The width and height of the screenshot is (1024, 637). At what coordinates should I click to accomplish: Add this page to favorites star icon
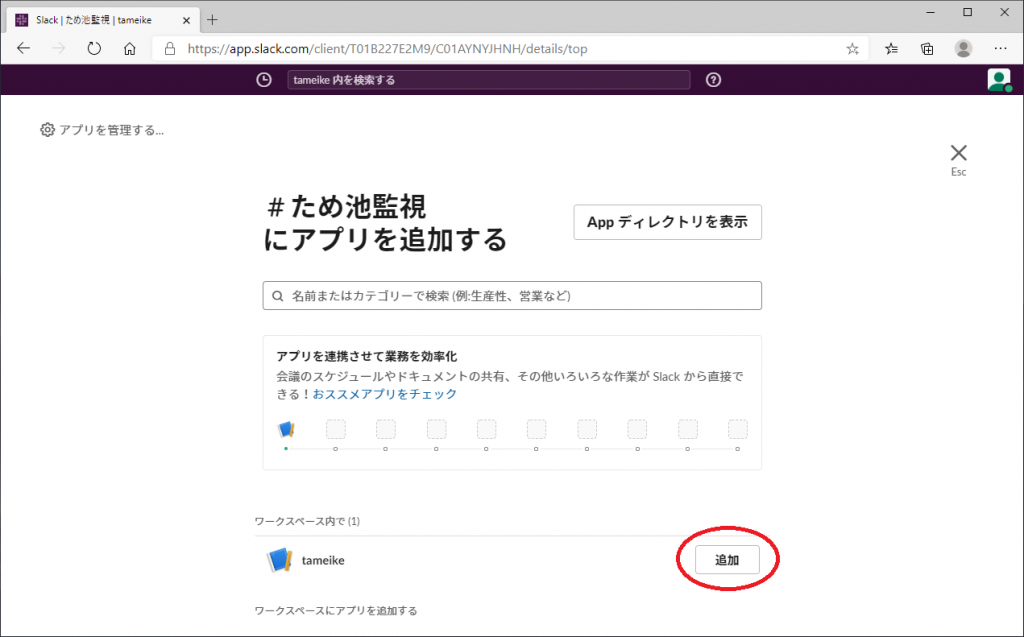852,48
